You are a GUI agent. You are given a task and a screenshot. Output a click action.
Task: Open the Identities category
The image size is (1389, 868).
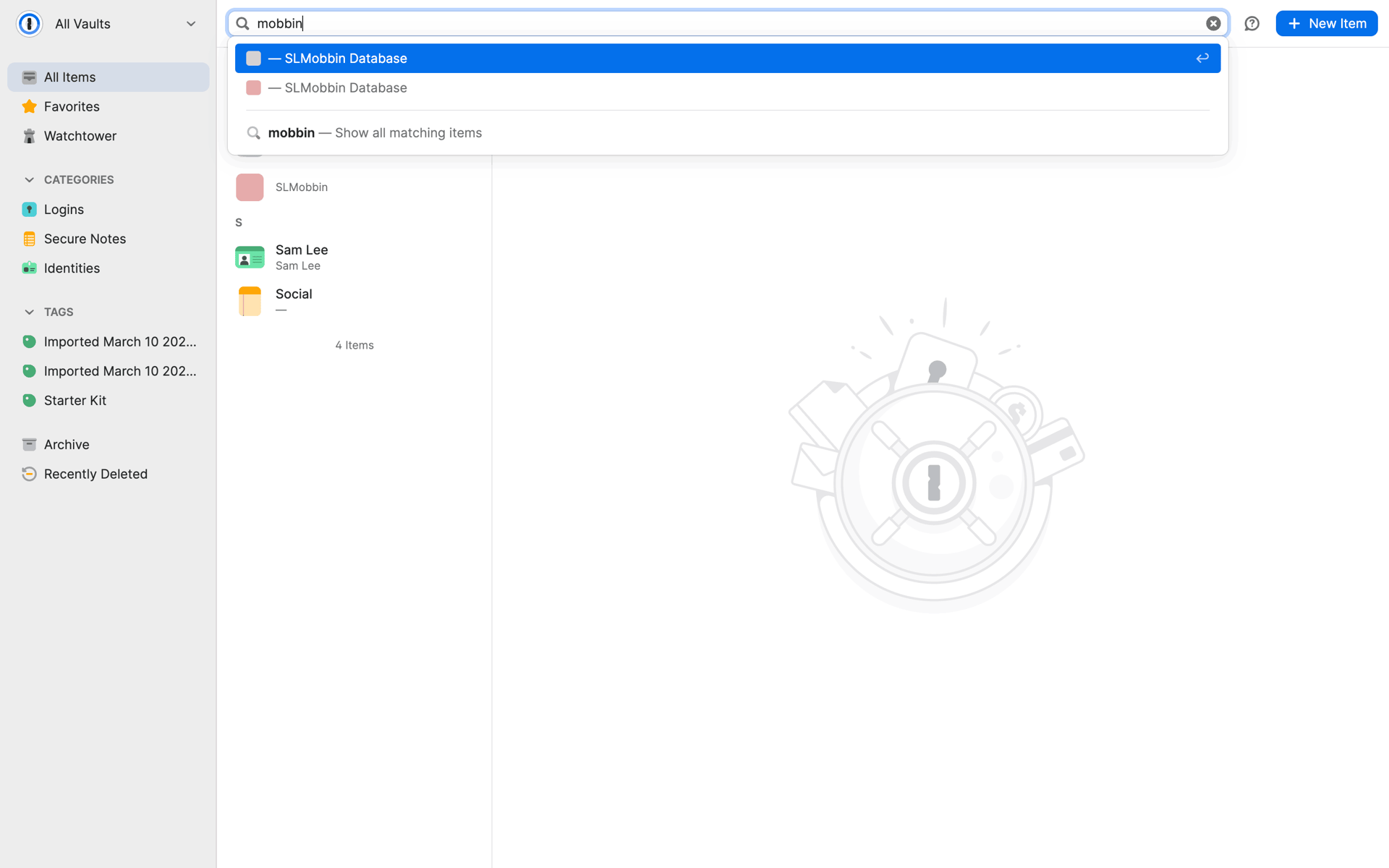click(x=109, y=268)
